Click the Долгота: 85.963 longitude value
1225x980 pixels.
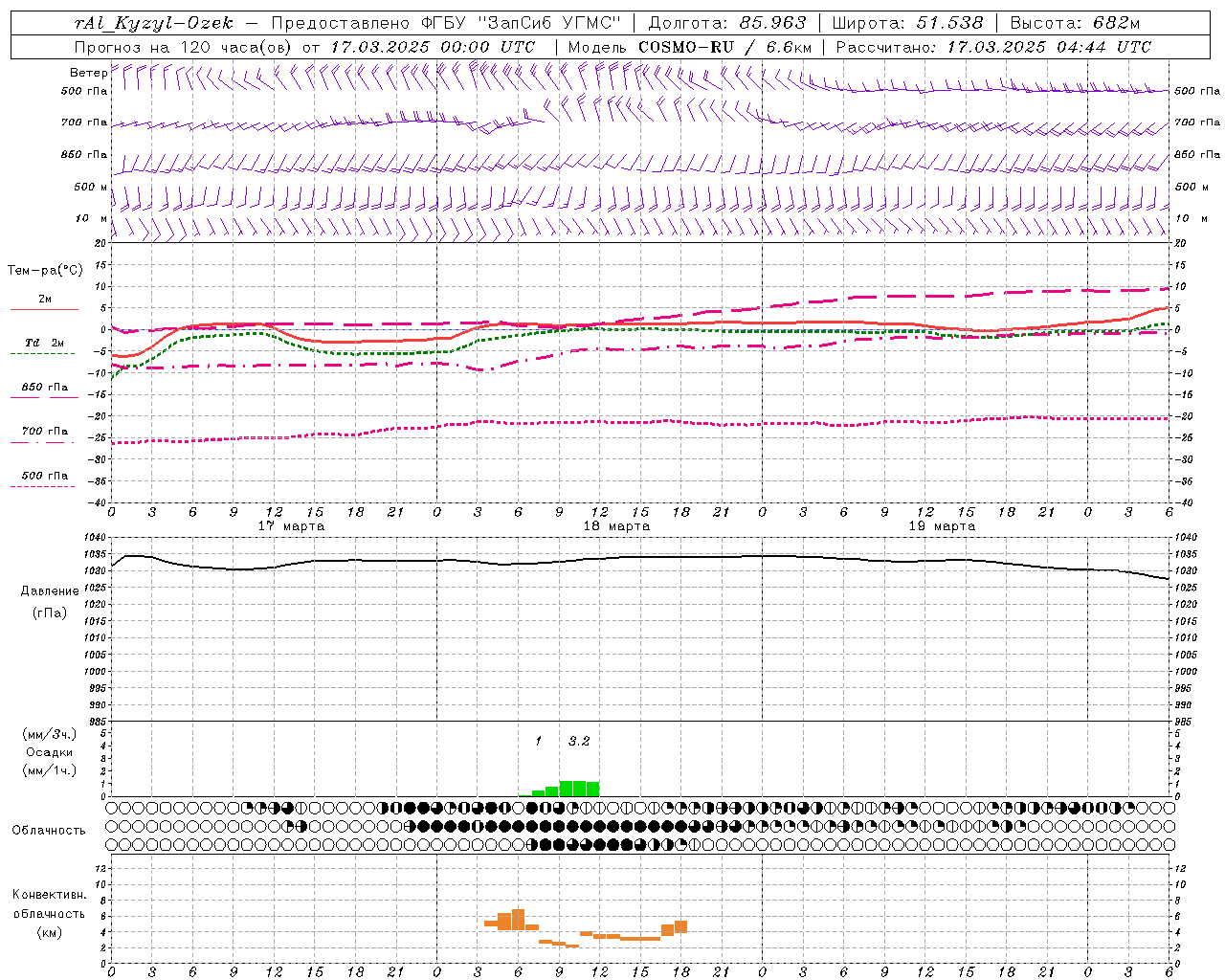click(727, 23)
